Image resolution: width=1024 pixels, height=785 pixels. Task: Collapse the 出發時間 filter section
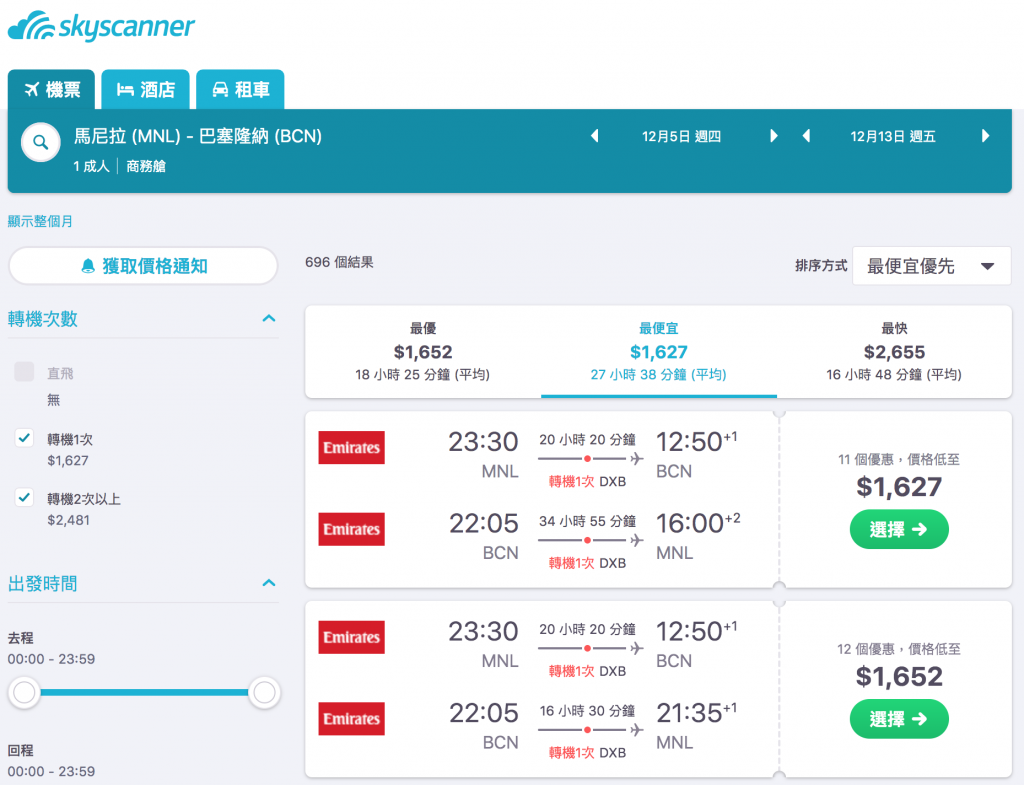tap(268, 583)
